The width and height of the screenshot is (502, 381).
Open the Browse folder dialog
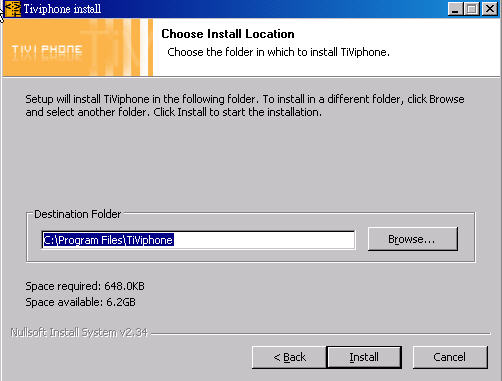click(413, 239)
